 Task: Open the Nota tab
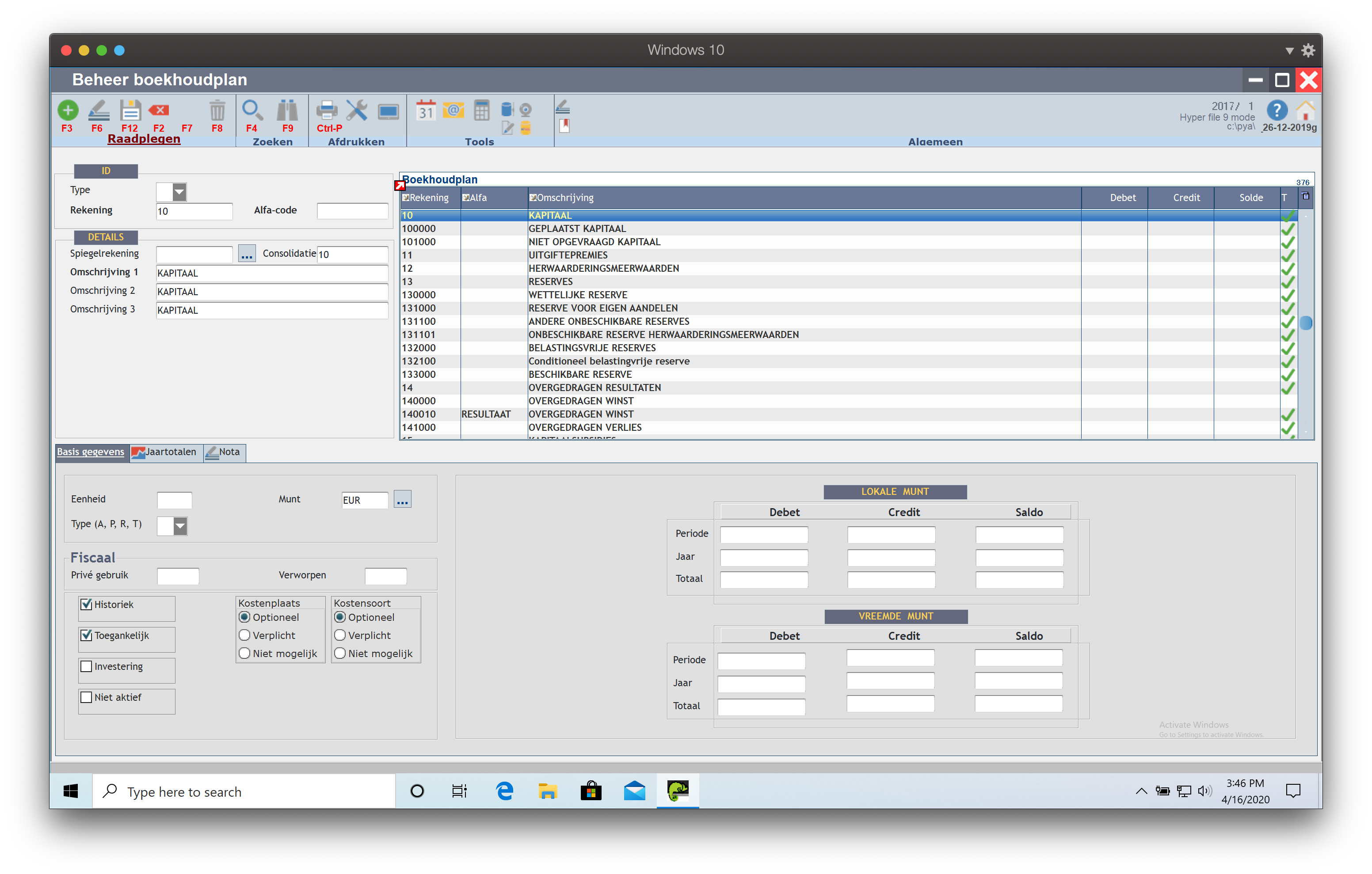[225, 452]
